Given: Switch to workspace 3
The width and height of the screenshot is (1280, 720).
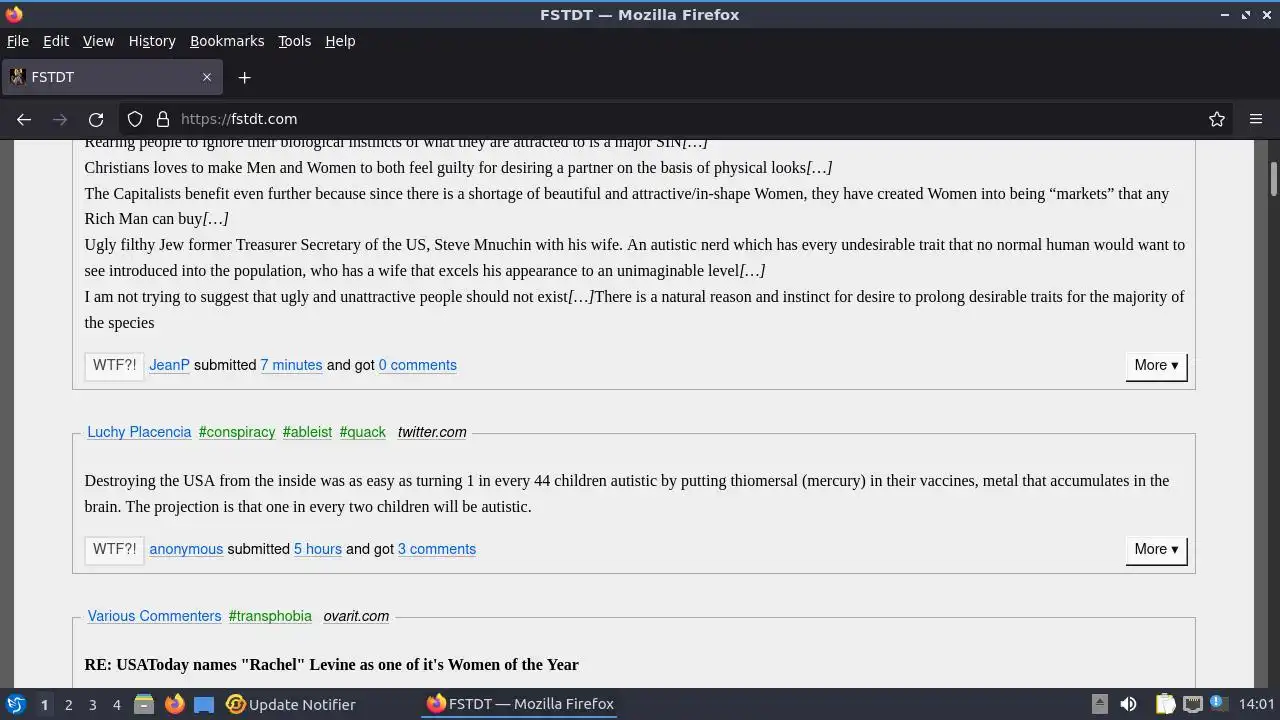Looking at the screenshot, I should [x=92, y=705].
